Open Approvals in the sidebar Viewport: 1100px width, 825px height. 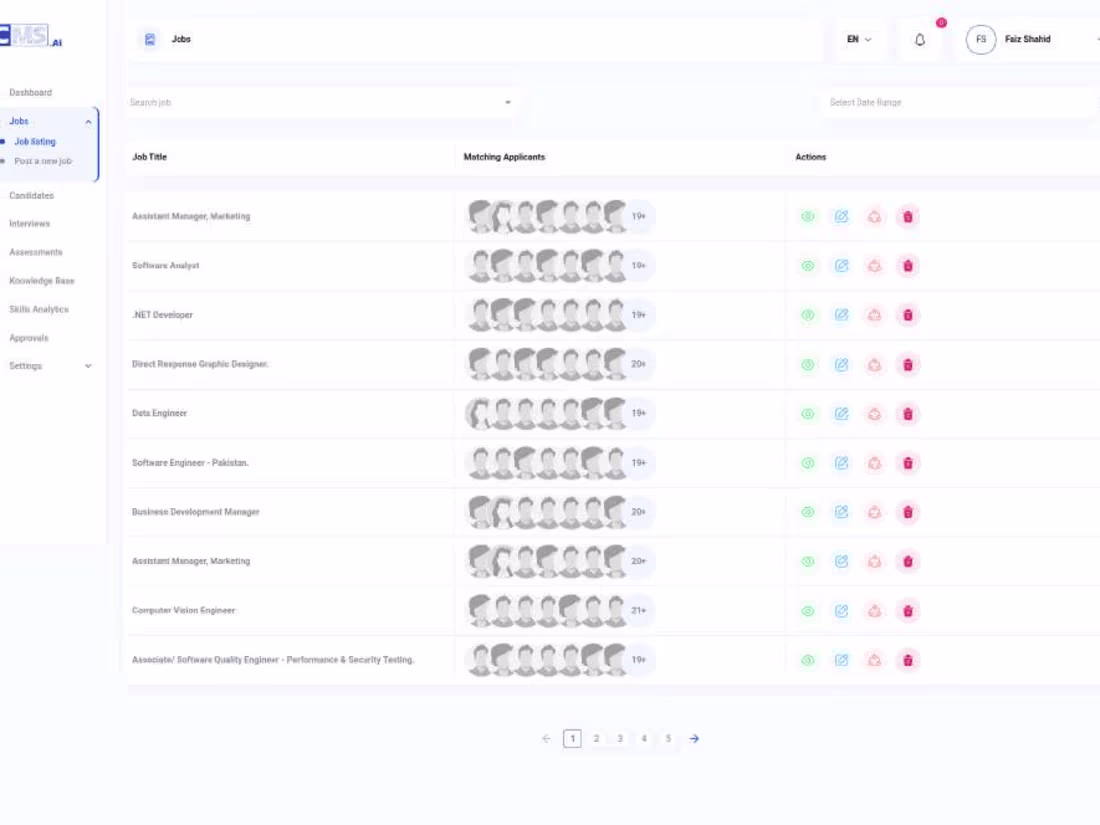[29, 338]
